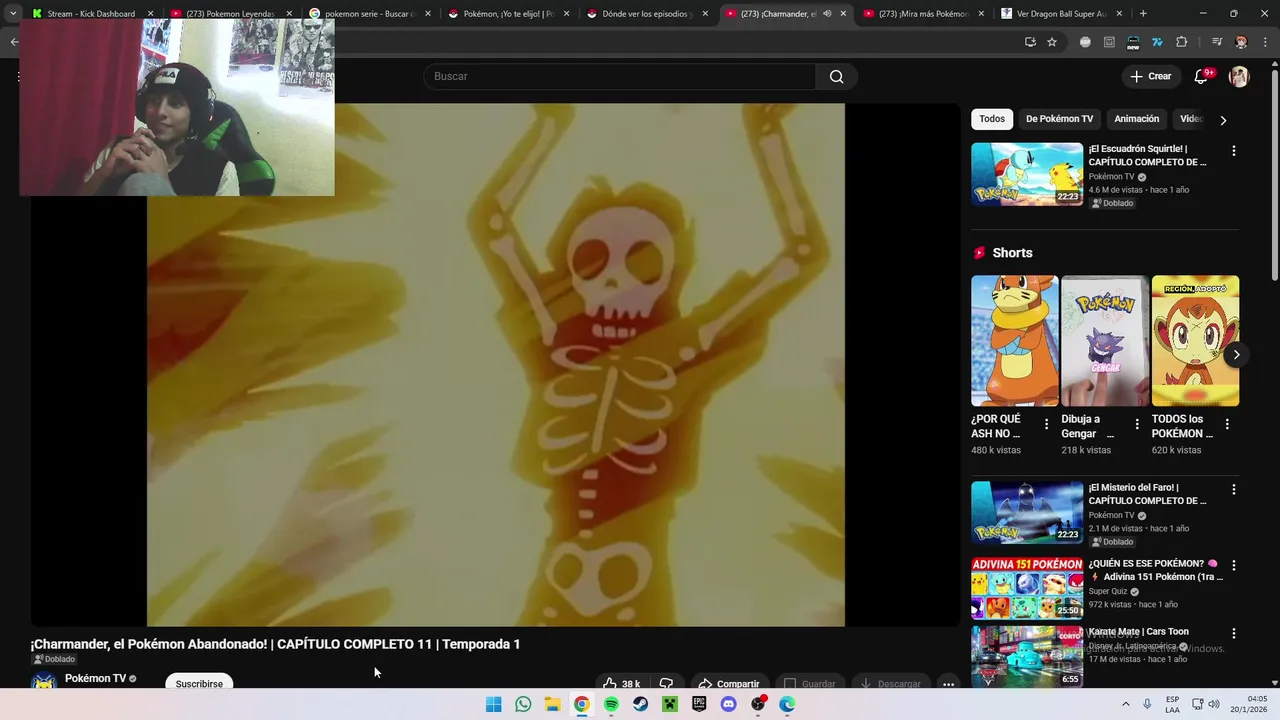
Task: Open the YouTube account avatar menu
Action: (1239, 77)
